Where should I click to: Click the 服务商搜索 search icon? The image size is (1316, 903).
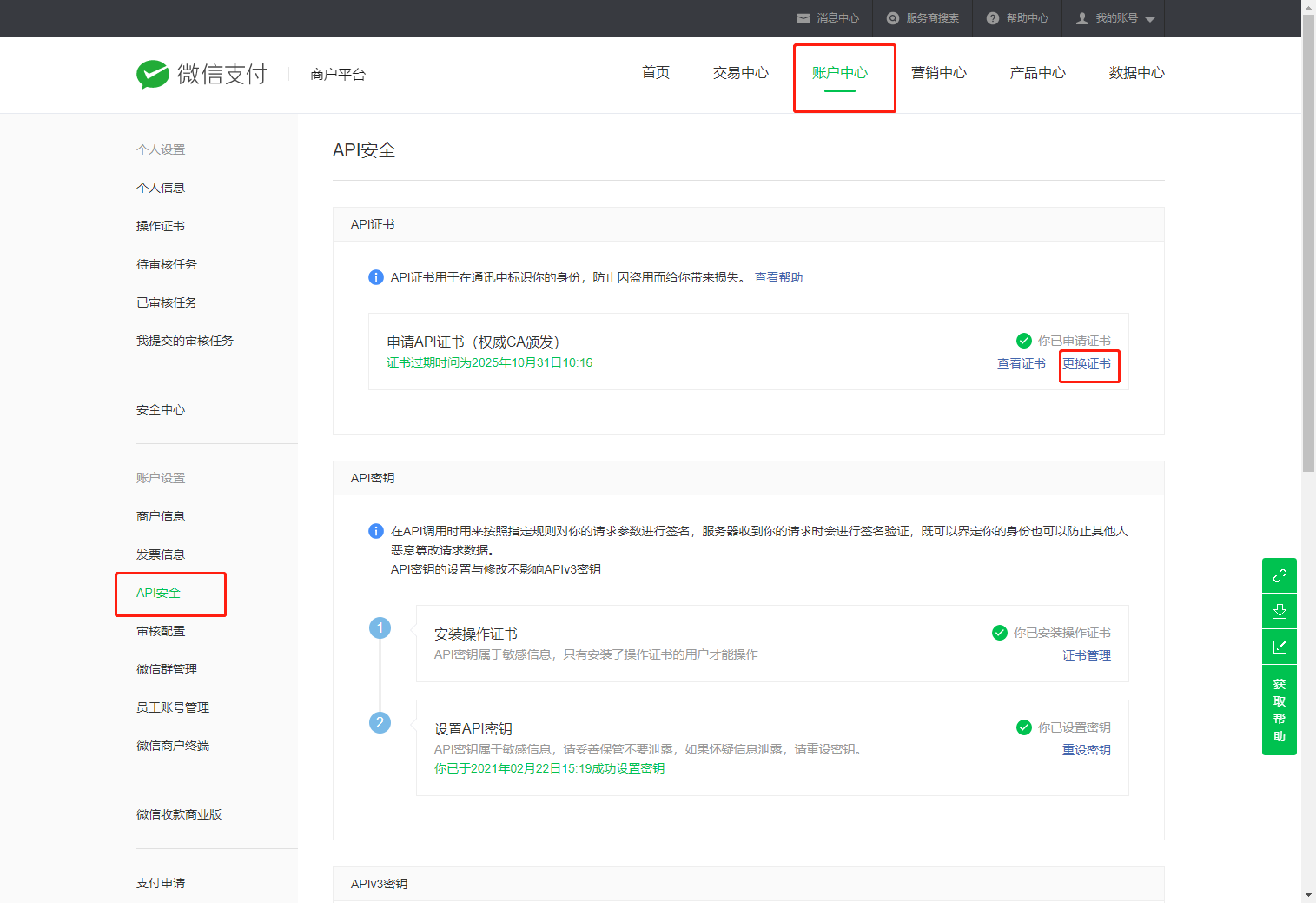pyautogui.click(x=892, y=18)
